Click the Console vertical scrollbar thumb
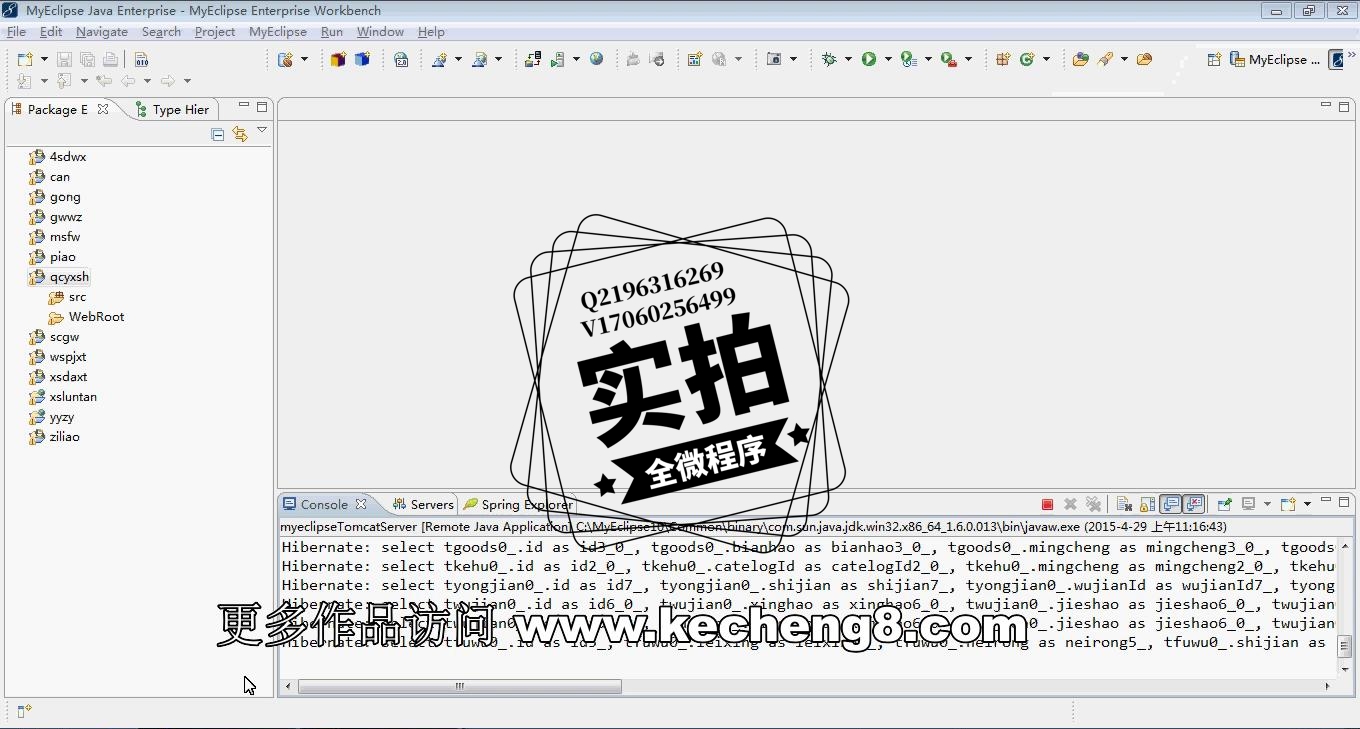The width and height of the screenshot is (1360, 729). [1345, 646]
